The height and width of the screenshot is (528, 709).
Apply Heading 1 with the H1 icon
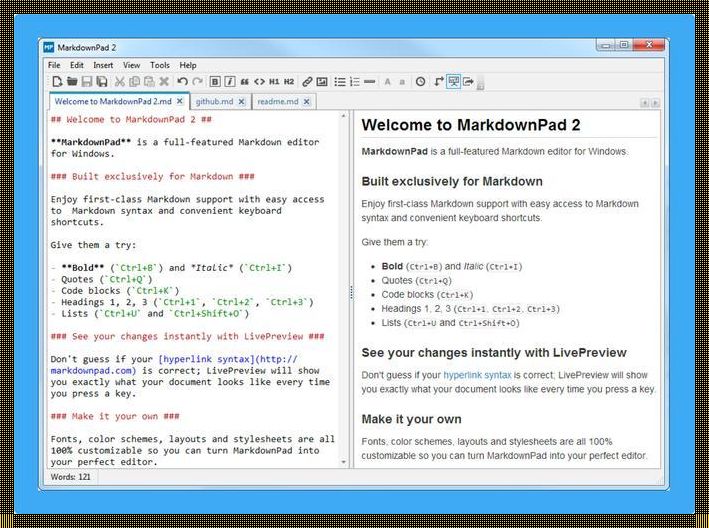tap(274, 82)
